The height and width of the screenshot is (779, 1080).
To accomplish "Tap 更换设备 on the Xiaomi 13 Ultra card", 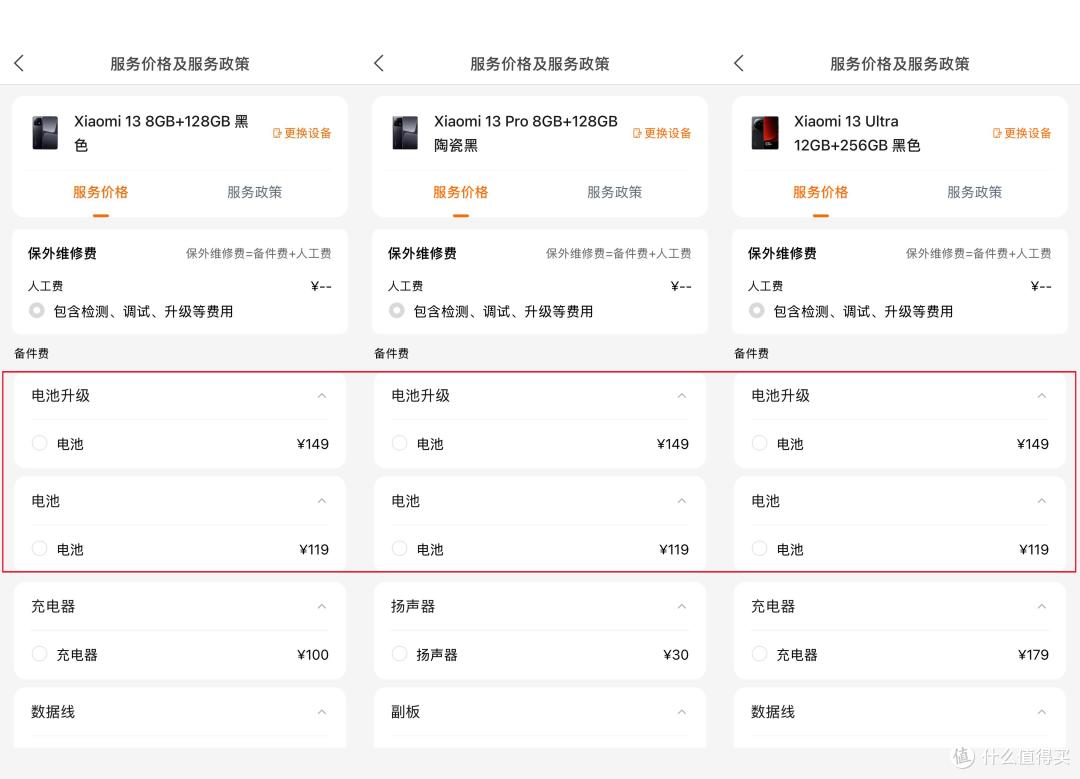I will point(1021,133).
